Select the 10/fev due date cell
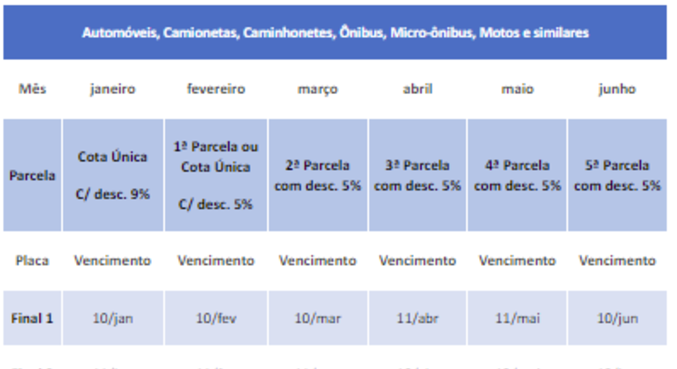Viewport: 677px width, 369px height. pyautogui.click(x=216, y=318)
